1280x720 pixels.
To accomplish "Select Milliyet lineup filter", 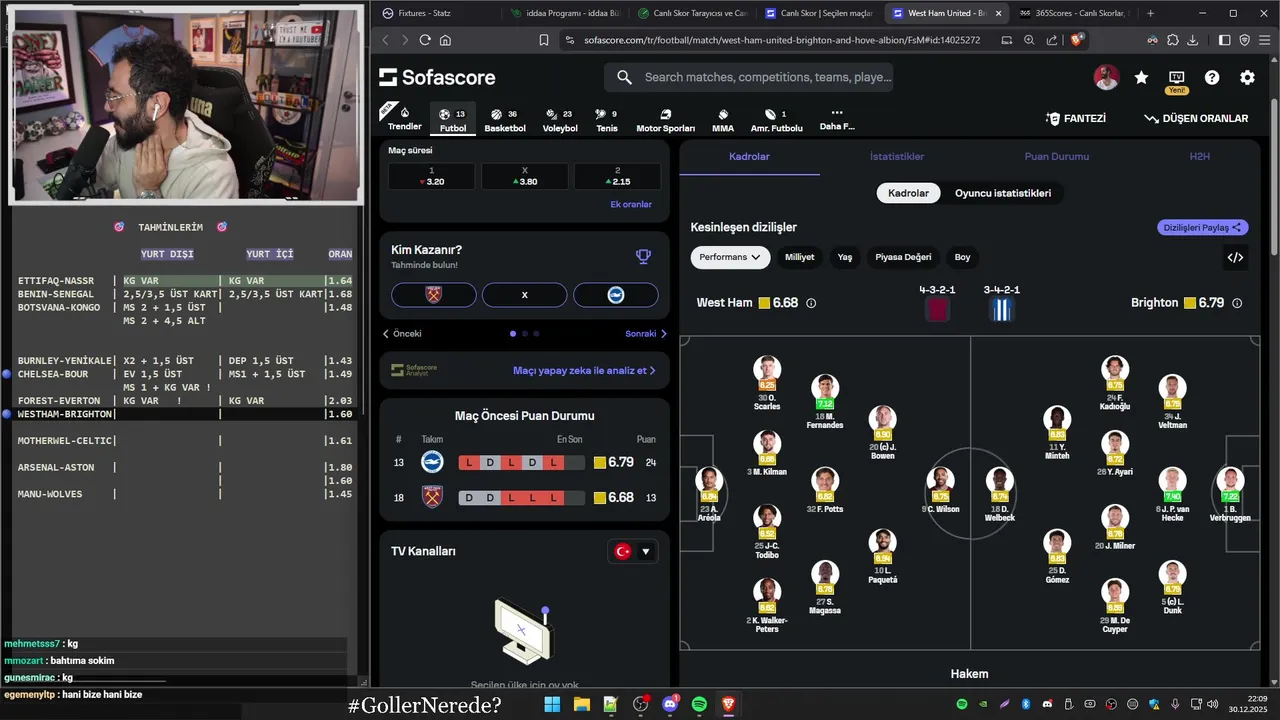I will click(x=799, y=257).
